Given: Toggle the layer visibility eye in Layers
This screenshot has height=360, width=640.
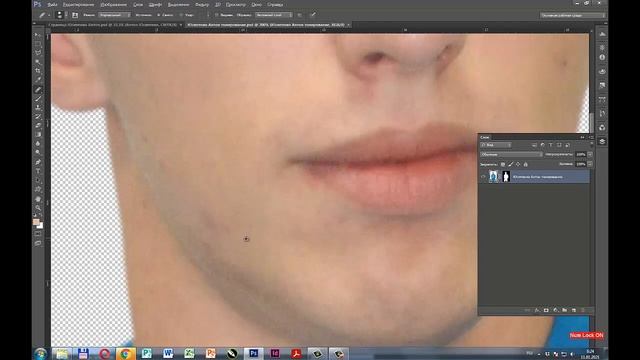Looking at the screenshot, I should 483,176.
